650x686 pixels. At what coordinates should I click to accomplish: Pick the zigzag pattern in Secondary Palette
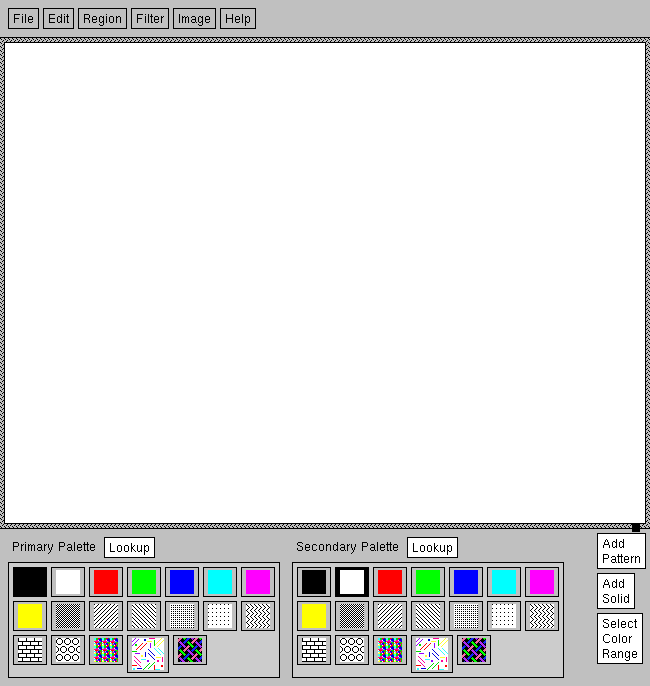tap(542, 616)
